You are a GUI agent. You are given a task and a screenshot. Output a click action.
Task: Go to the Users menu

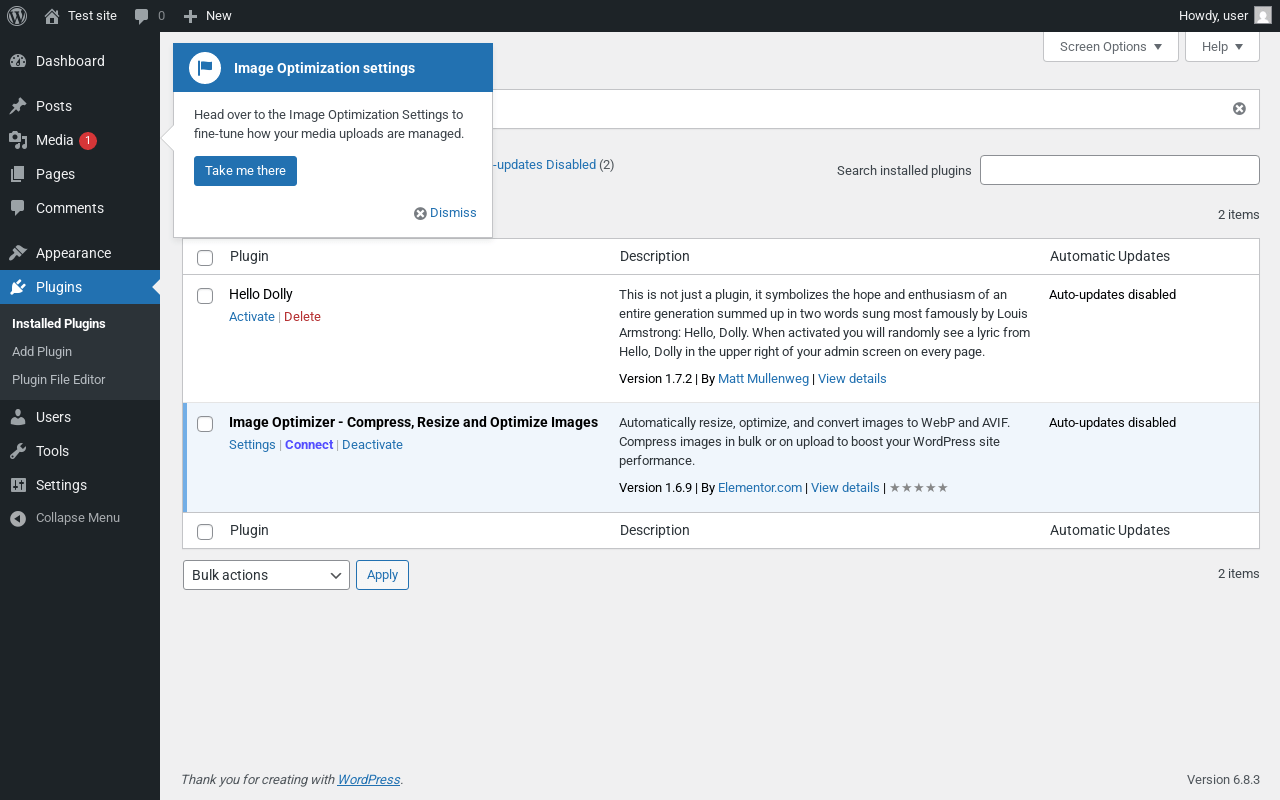(53, 417)
